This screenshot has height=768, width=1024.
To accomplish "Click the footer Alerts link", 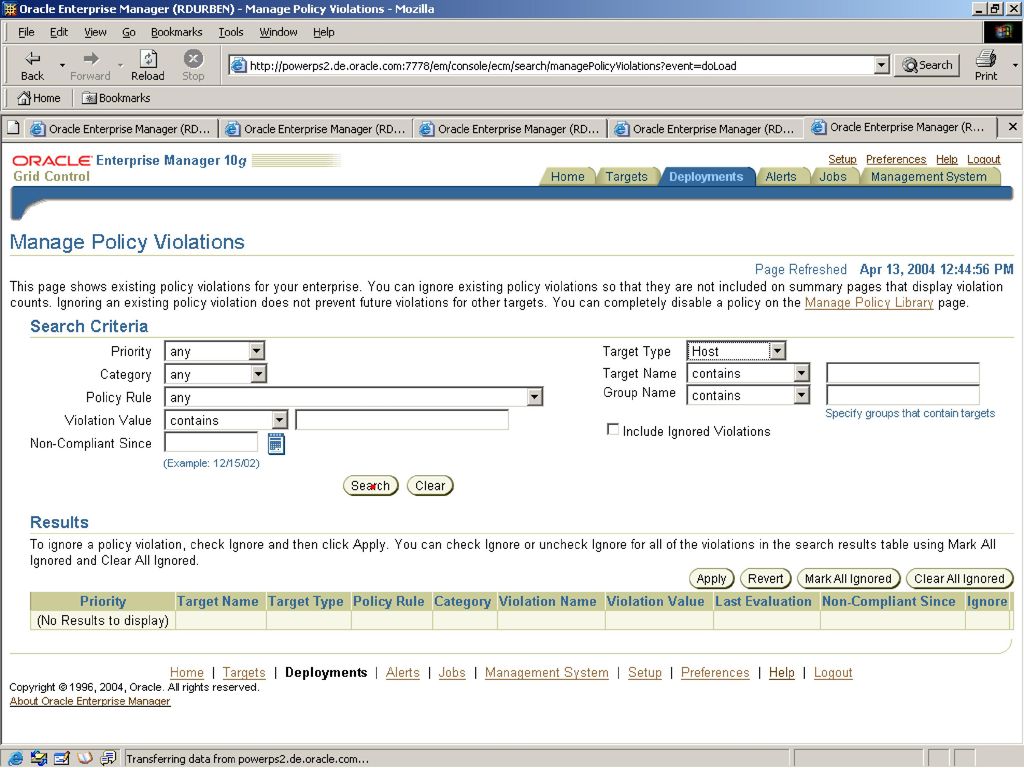I will point(402,673).
